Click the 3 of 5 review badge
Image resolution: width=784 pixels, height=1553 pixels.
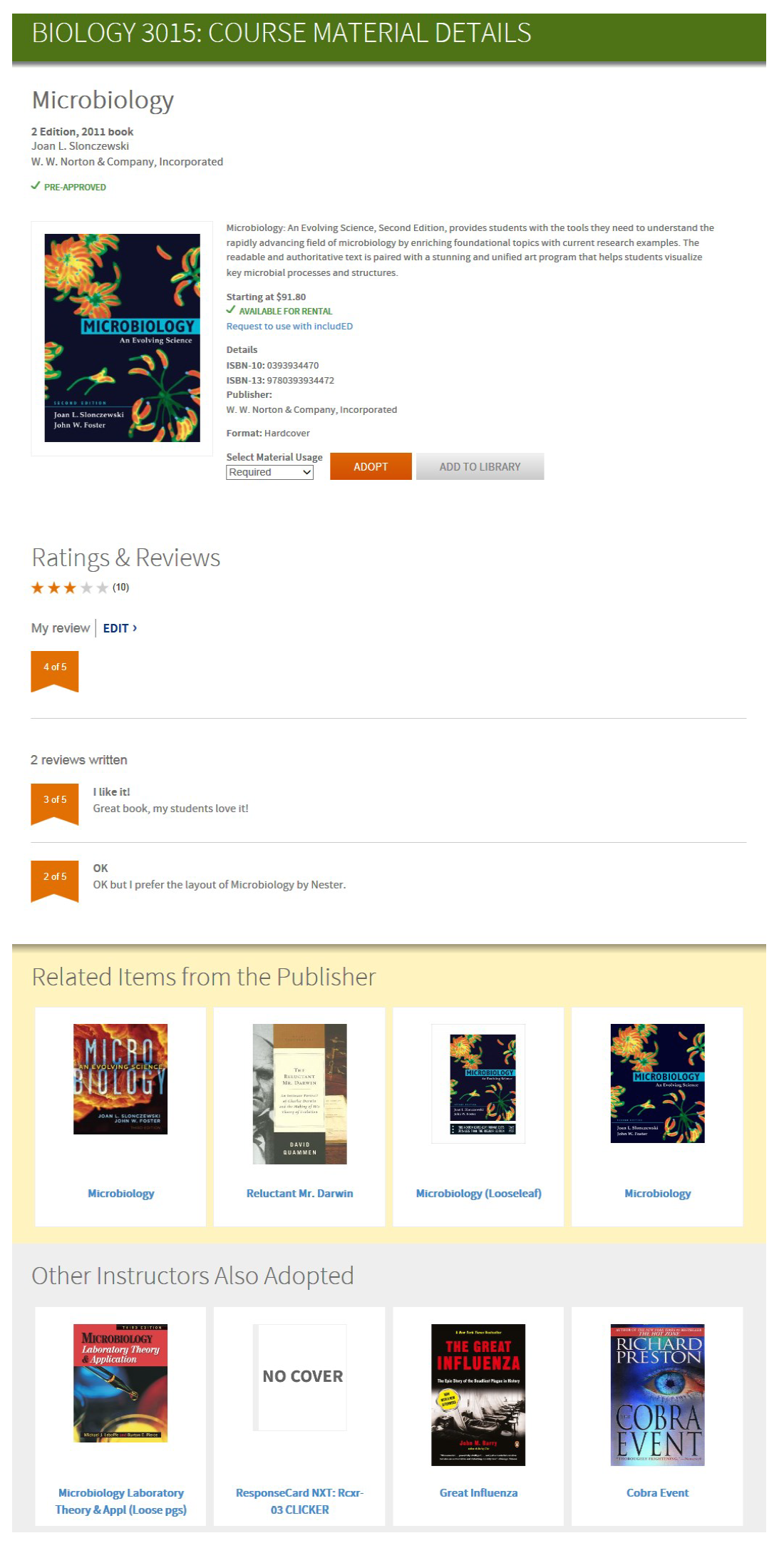point(54,804)
